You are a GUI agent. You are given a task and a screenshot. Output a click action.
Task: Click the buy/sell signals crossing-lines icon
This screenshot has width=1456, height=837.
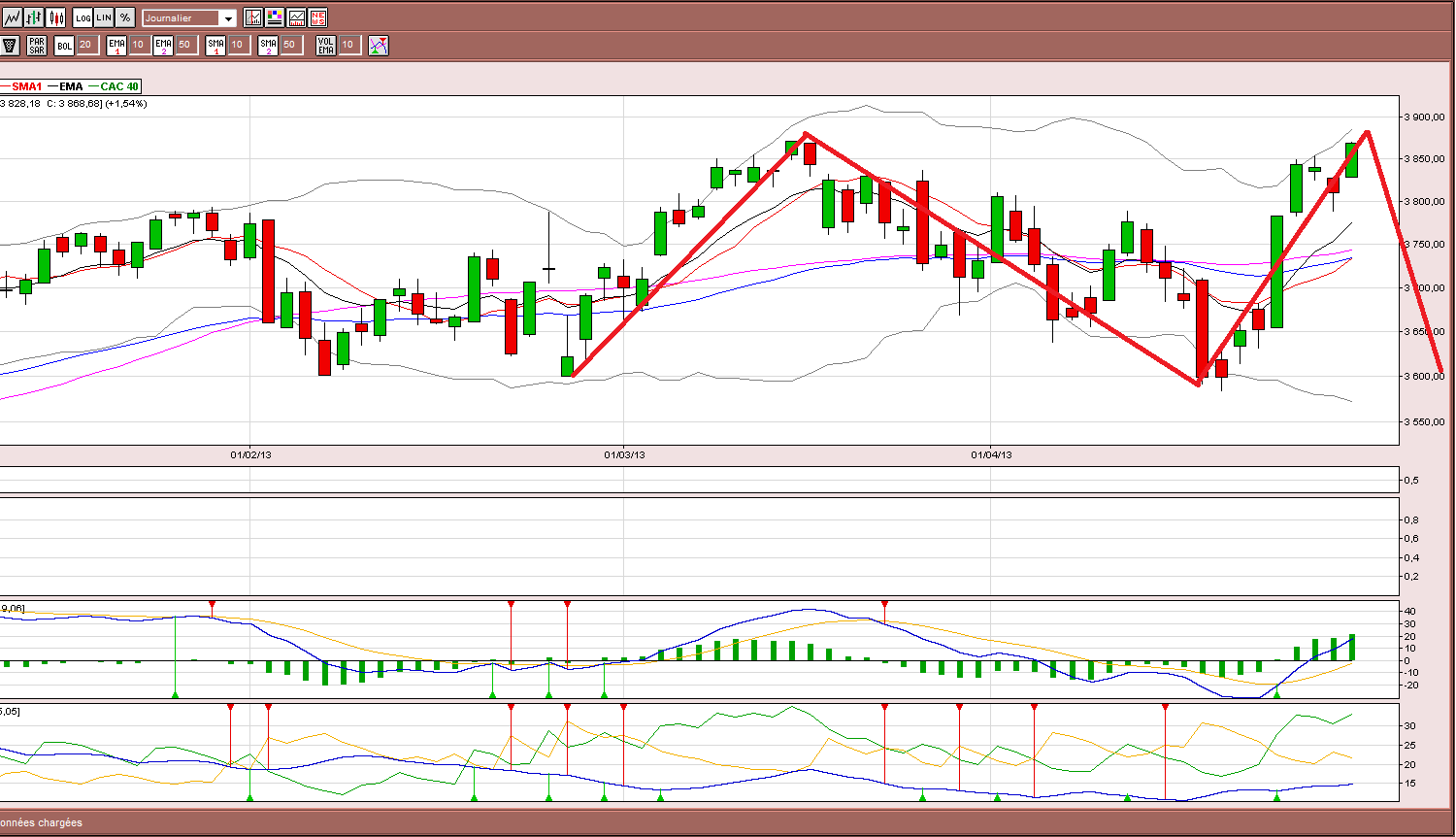[x=379, y=45]
